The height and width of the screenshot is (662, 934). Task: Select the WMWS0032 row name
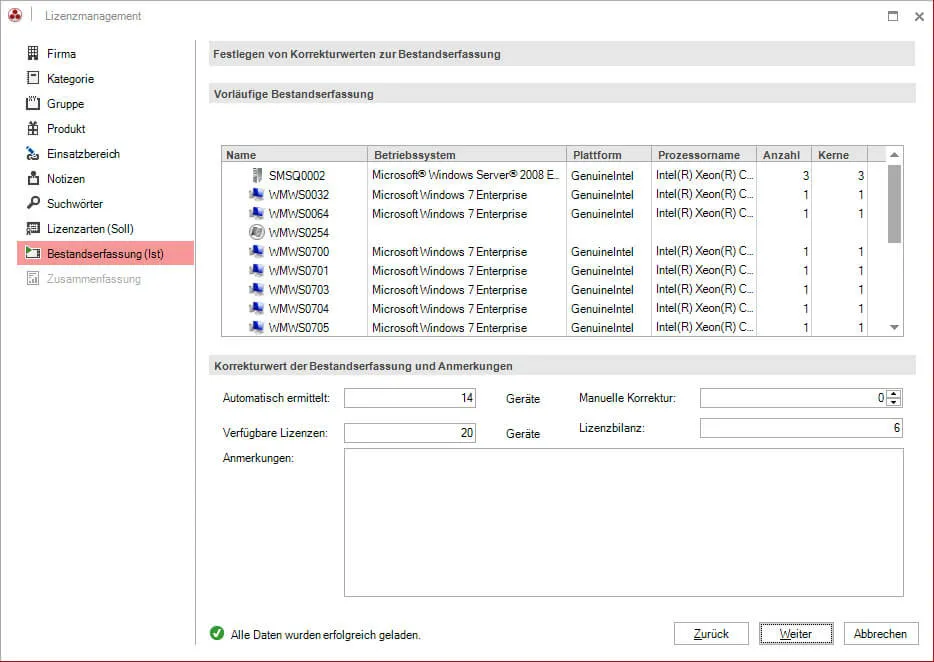298,194
